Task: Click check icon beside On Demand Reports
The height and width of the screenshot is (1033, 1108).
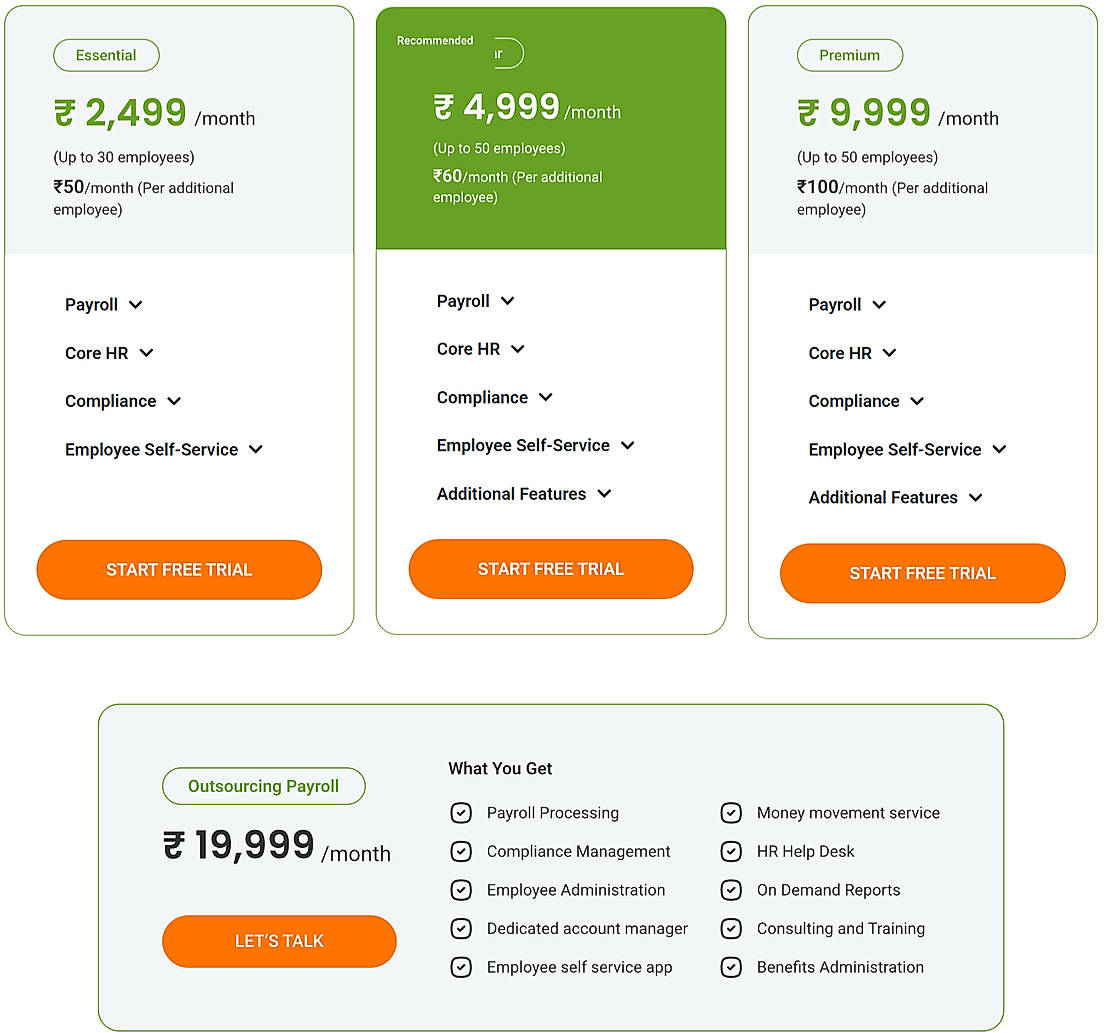Action: tap(731, 890)
